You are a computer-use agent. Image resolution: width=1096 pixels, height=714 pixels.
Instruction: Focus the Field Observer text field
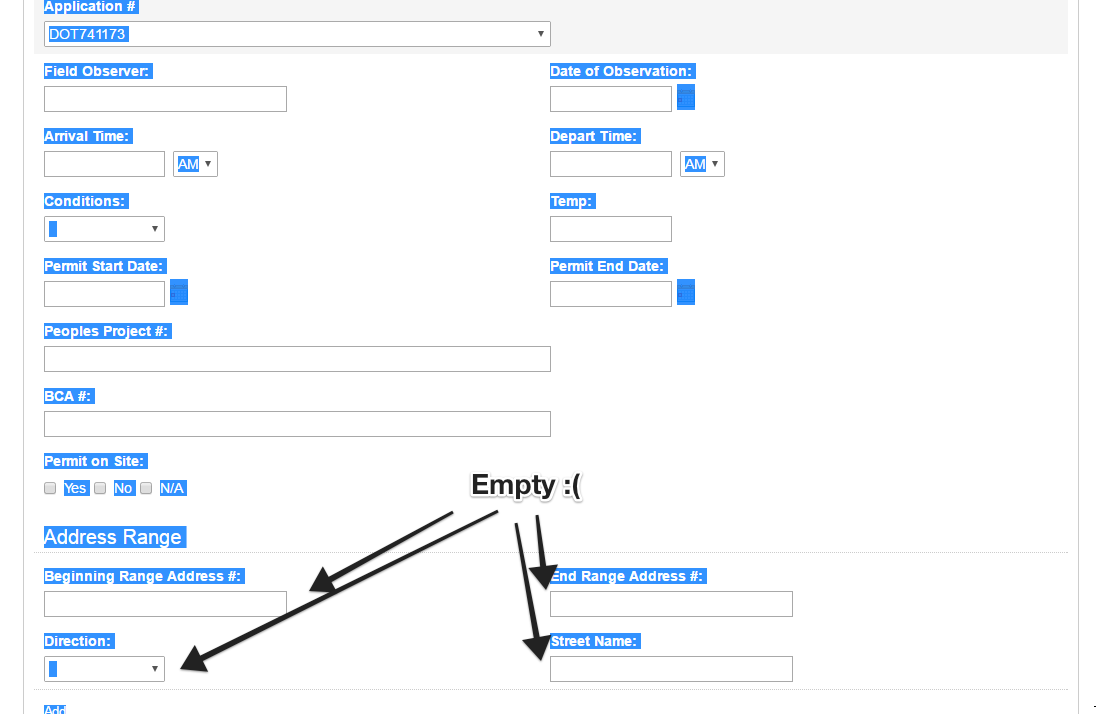click(x=165, y=99)
